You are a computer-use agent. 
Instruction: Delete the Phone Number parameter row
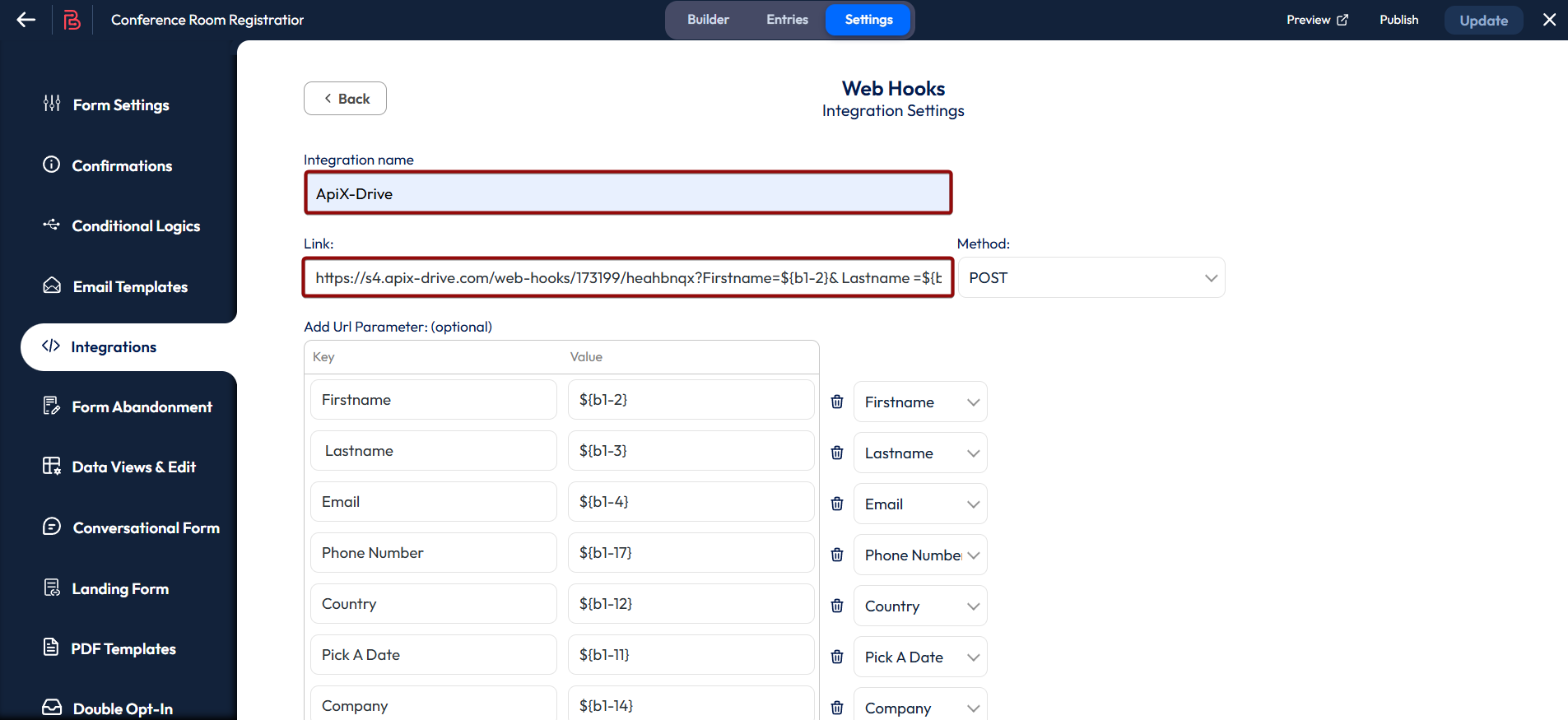pos(837,555)
